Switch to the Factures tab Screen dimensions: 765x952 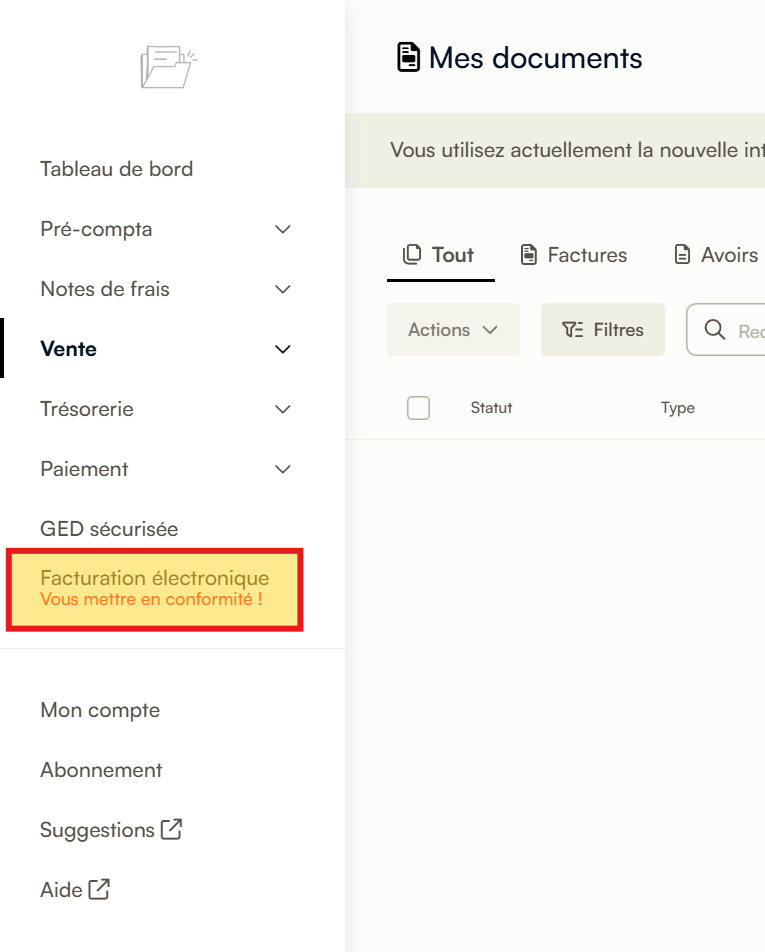tap(574, 255)
